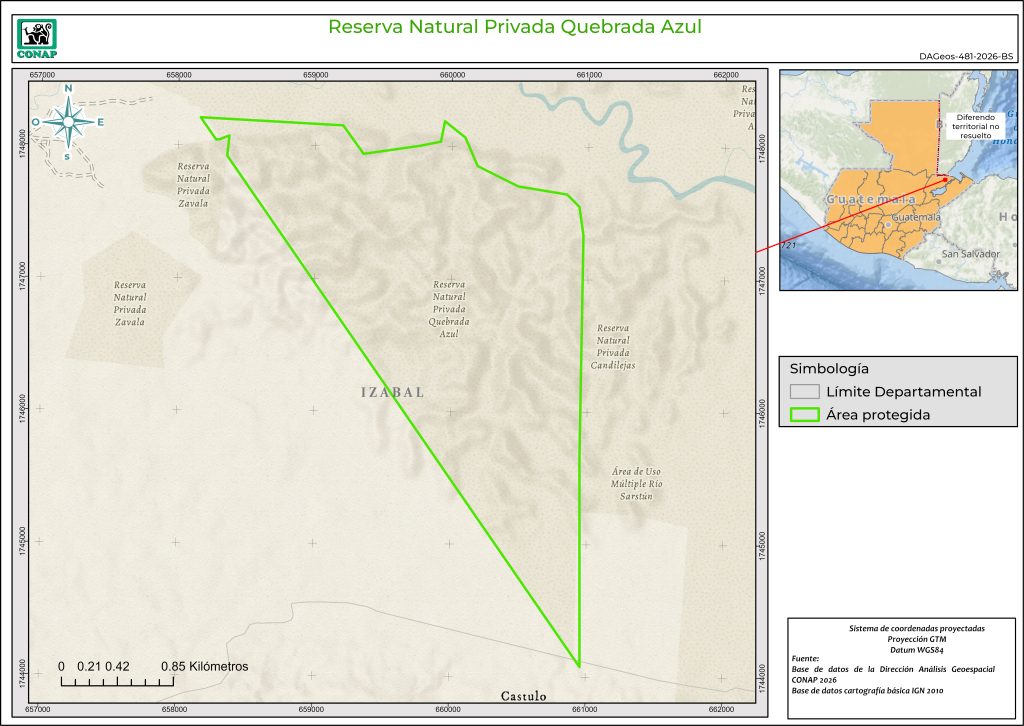
Task: Select the green Área protegida legend swatch
Action: [804, 415]
